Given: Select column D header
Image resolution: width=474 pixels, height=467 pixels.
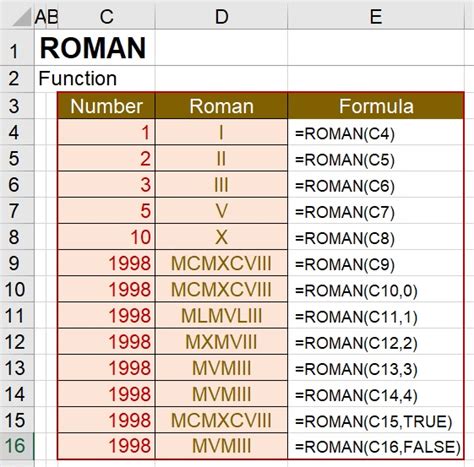Looking at the screenshot, I should pyautogui.click(x=221, y=16).
